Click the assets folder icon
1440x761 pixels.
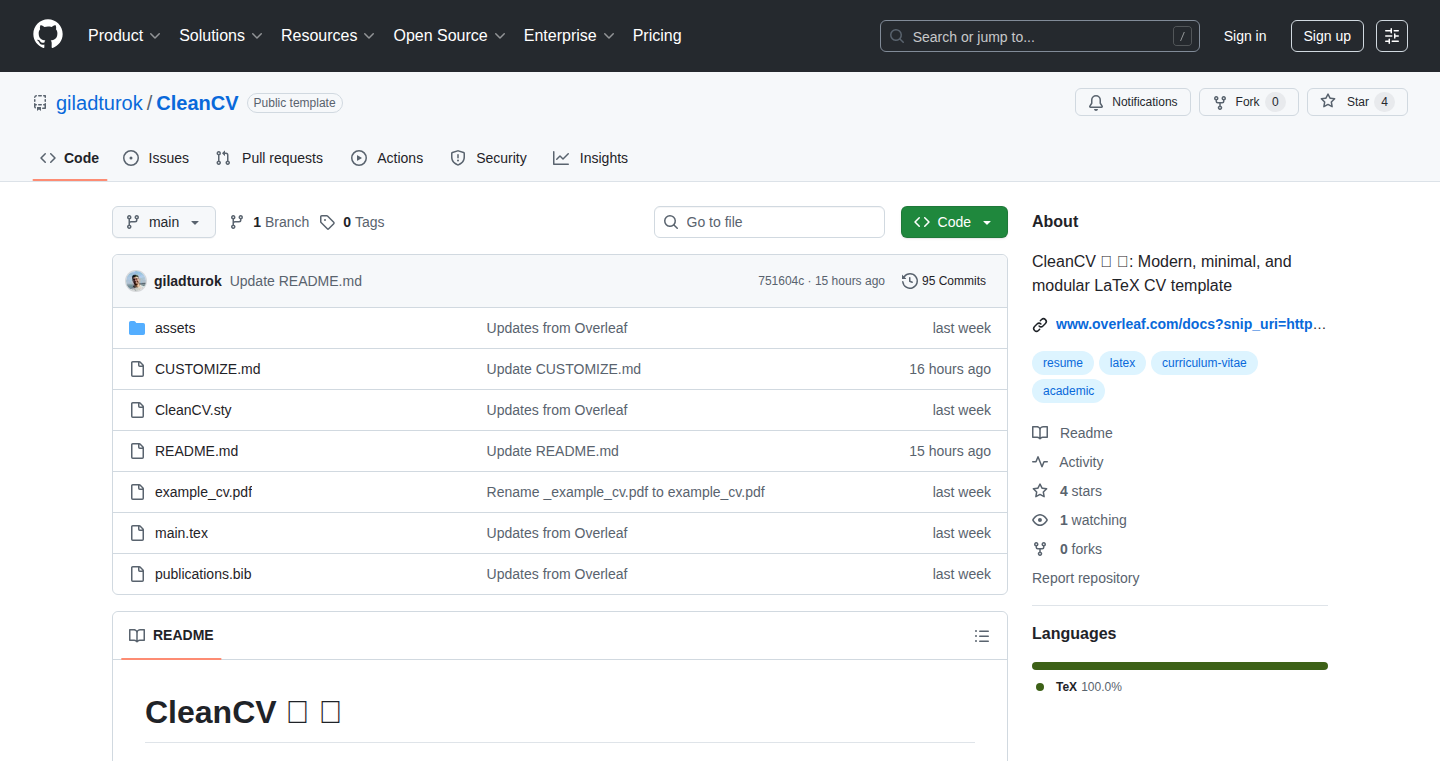137,328
